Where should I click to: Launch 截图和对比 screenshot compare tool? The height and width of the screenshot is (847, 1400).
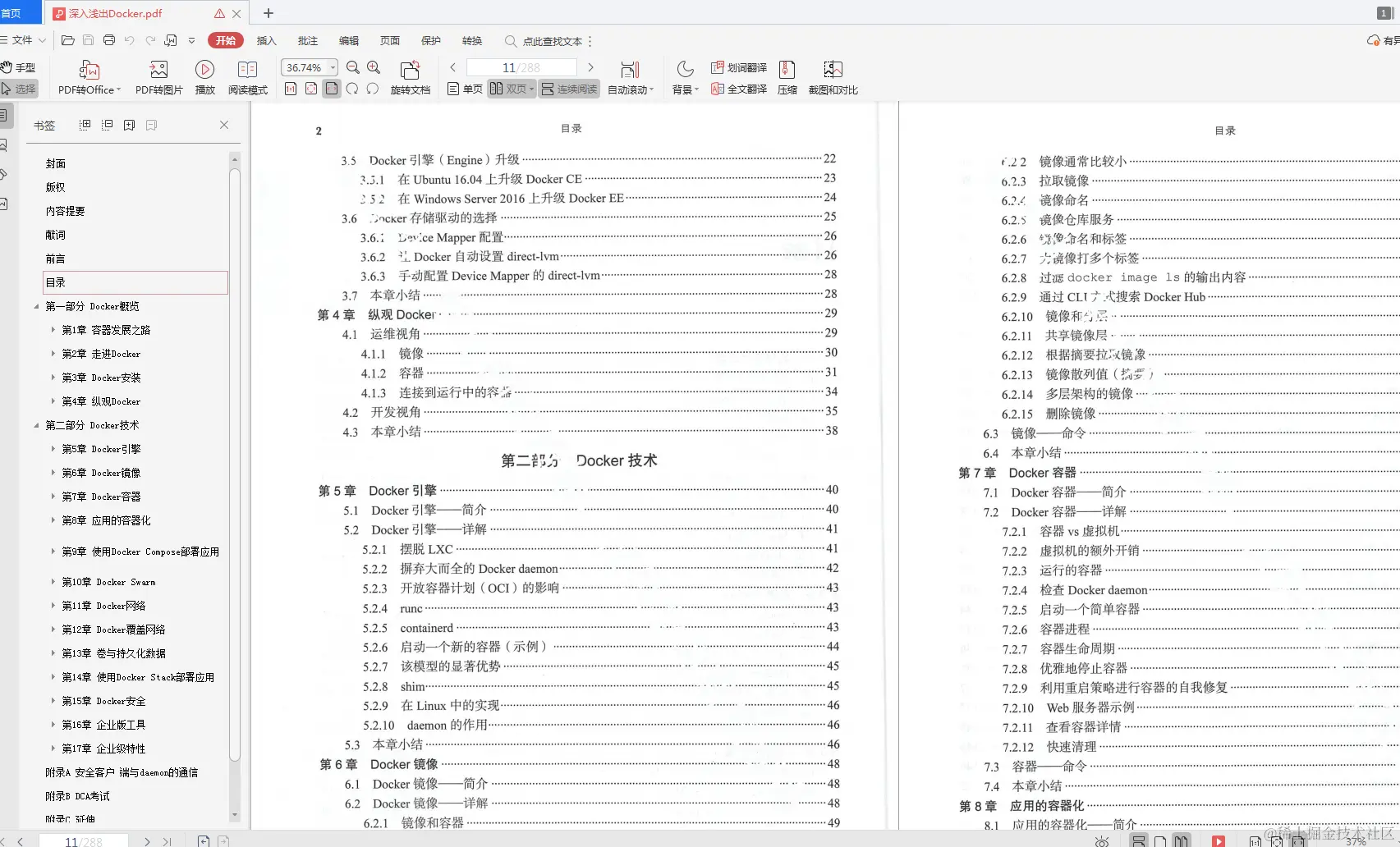pyautogui.click(x=833, y=76)
